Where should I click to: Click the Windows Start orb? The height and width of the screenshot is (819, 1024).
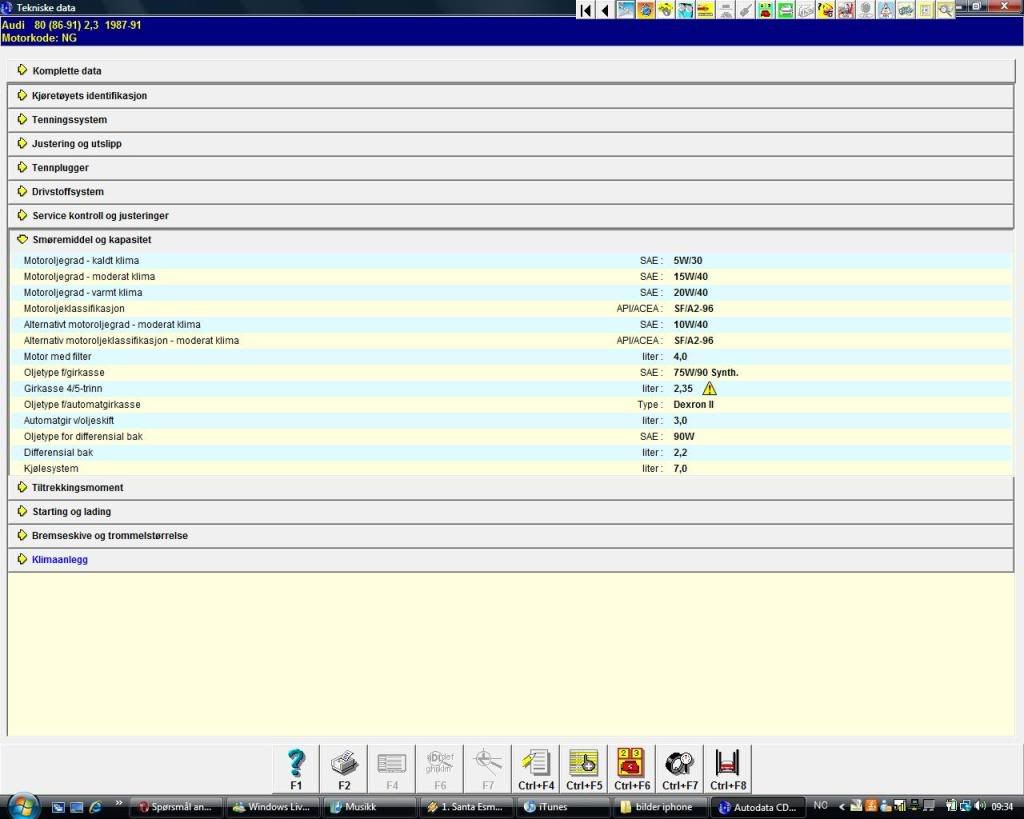click(22, 806)
